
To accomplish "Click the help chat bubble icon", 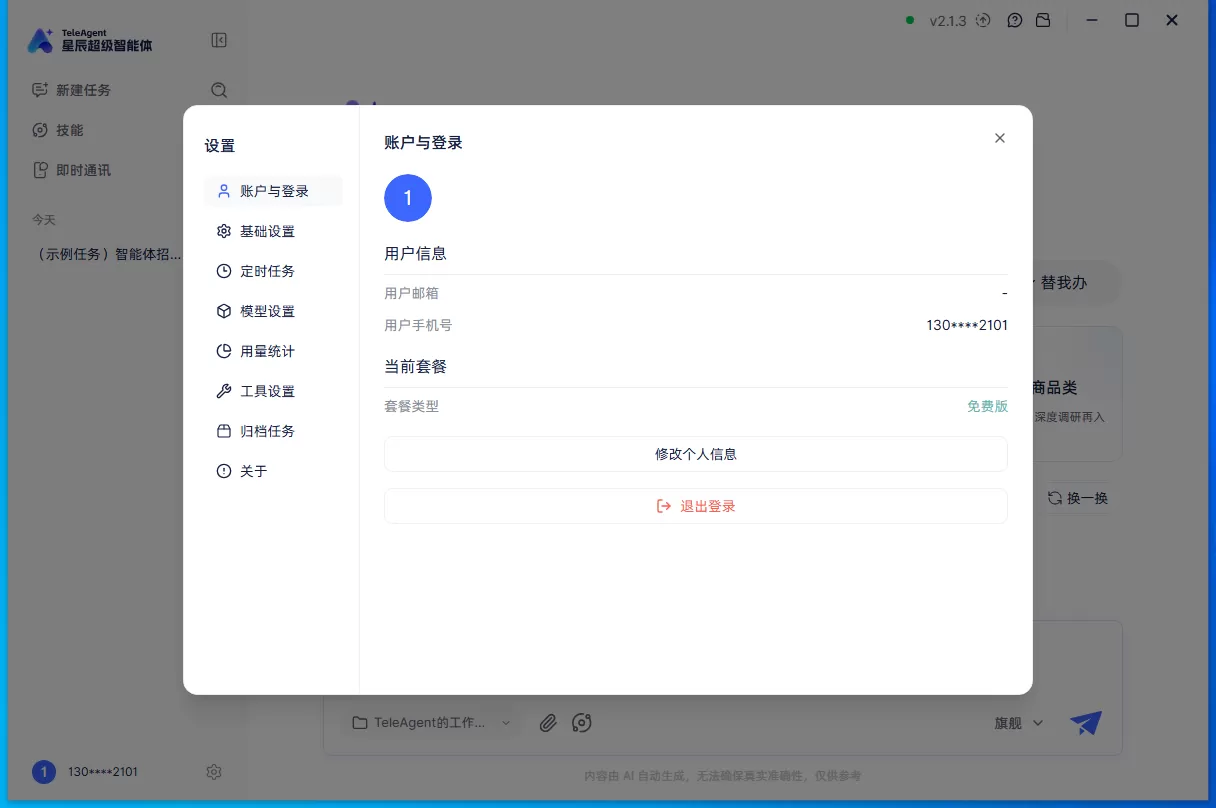I will (1015, 20).
